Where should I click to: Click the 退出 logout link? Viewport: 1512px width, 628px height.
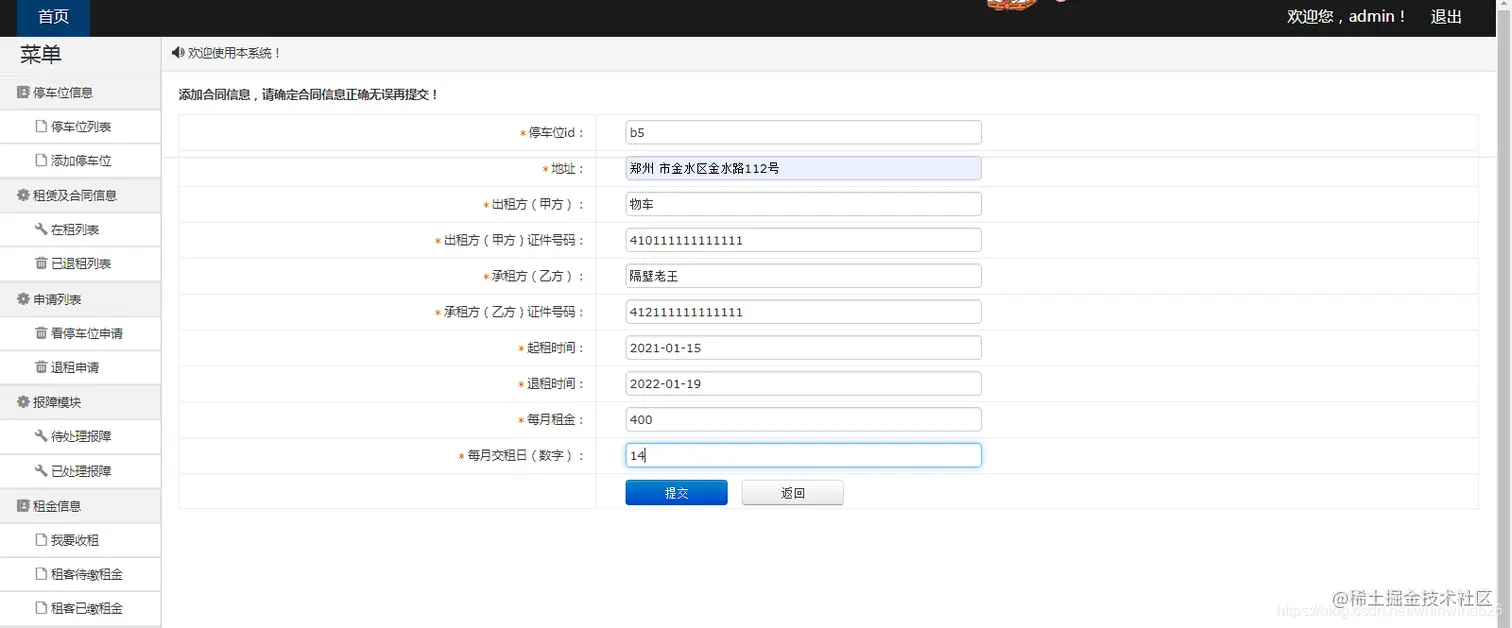click(1446, 17)
